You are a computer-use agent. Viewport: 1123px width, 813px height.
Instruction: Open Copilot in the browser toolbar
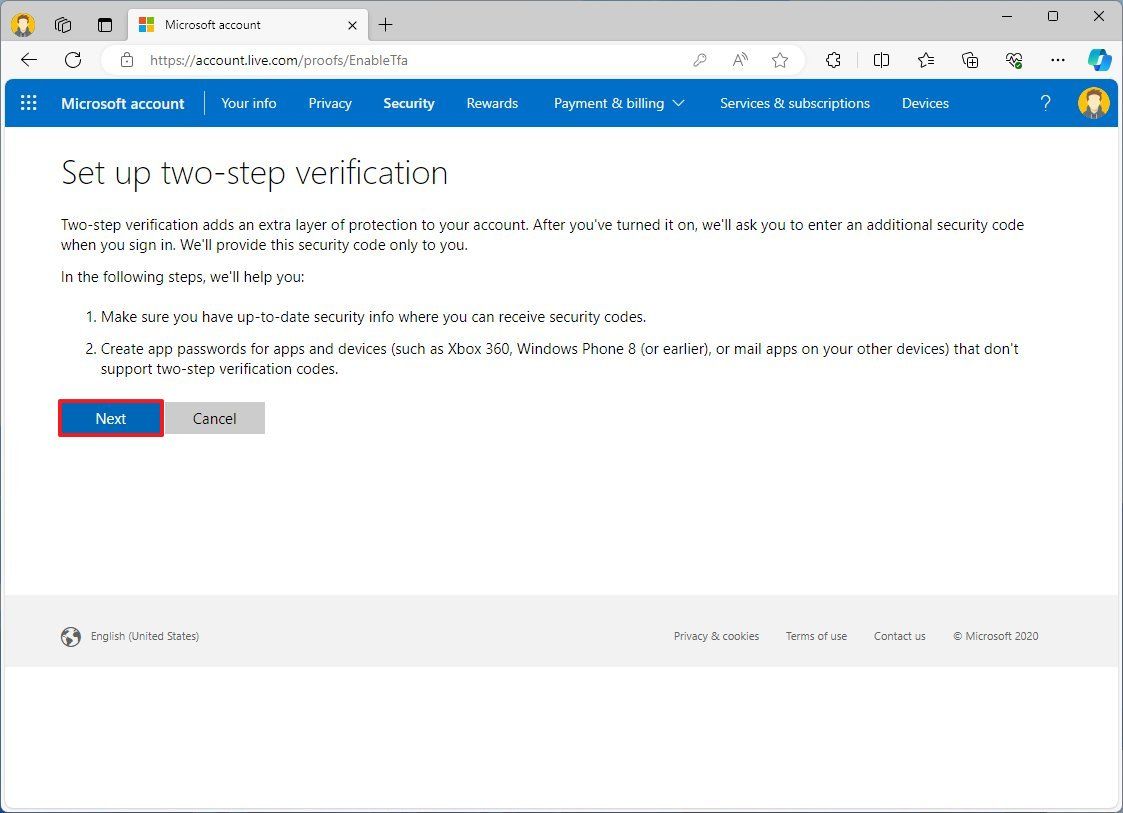[1099, 60]
